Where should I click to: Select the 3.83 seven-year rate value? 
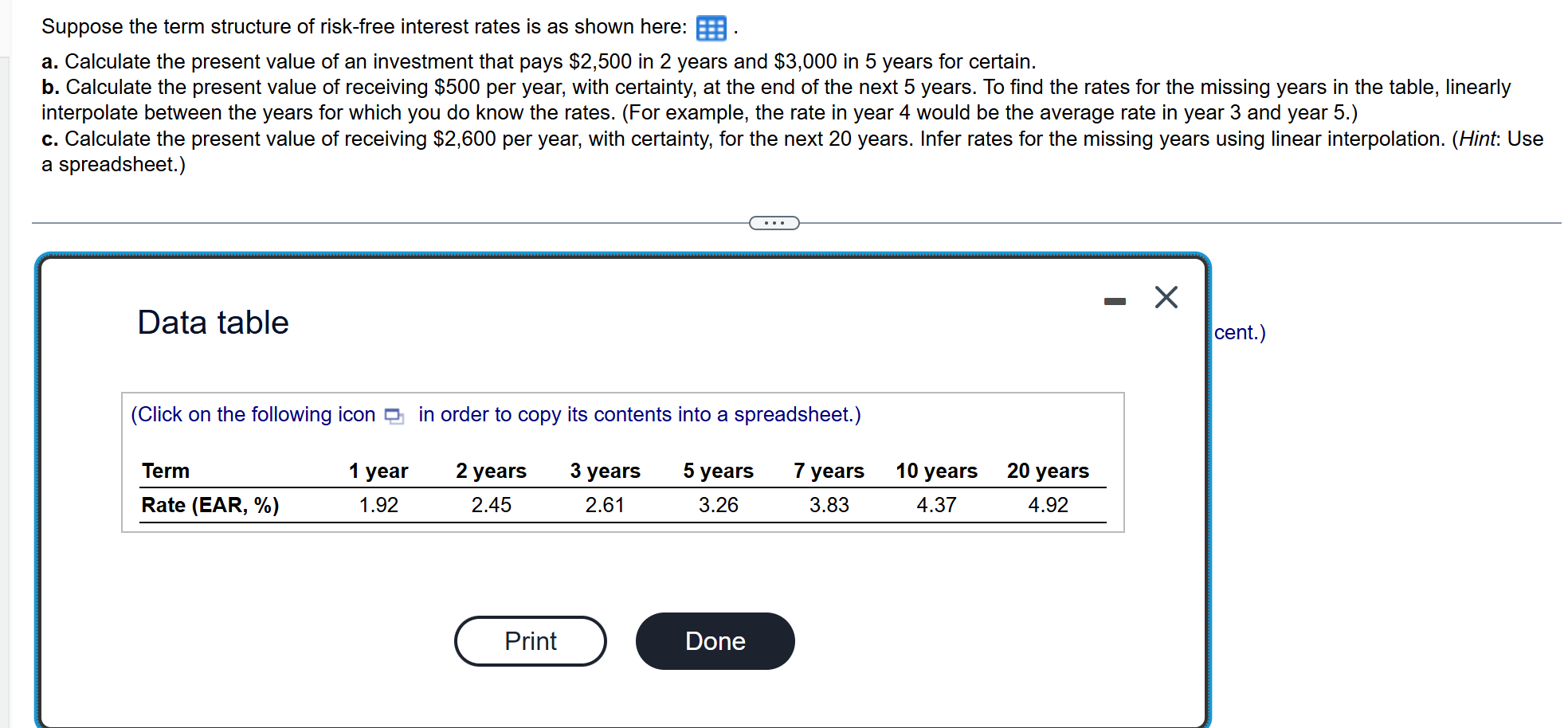click(829, 504)
